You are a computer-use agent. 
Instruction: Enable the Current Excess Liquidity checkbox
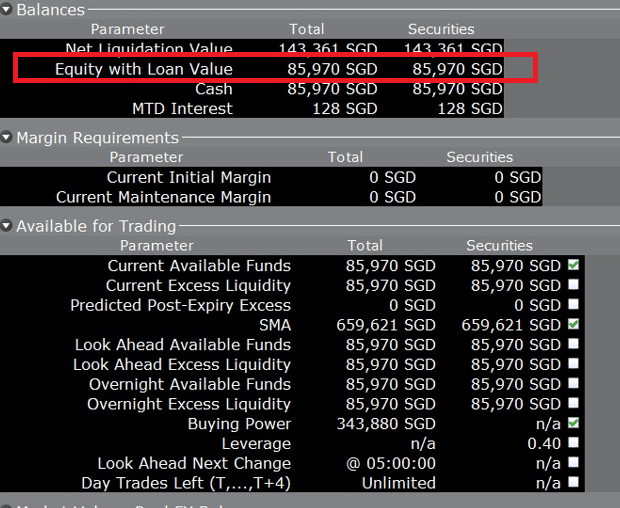pos(573,286)
